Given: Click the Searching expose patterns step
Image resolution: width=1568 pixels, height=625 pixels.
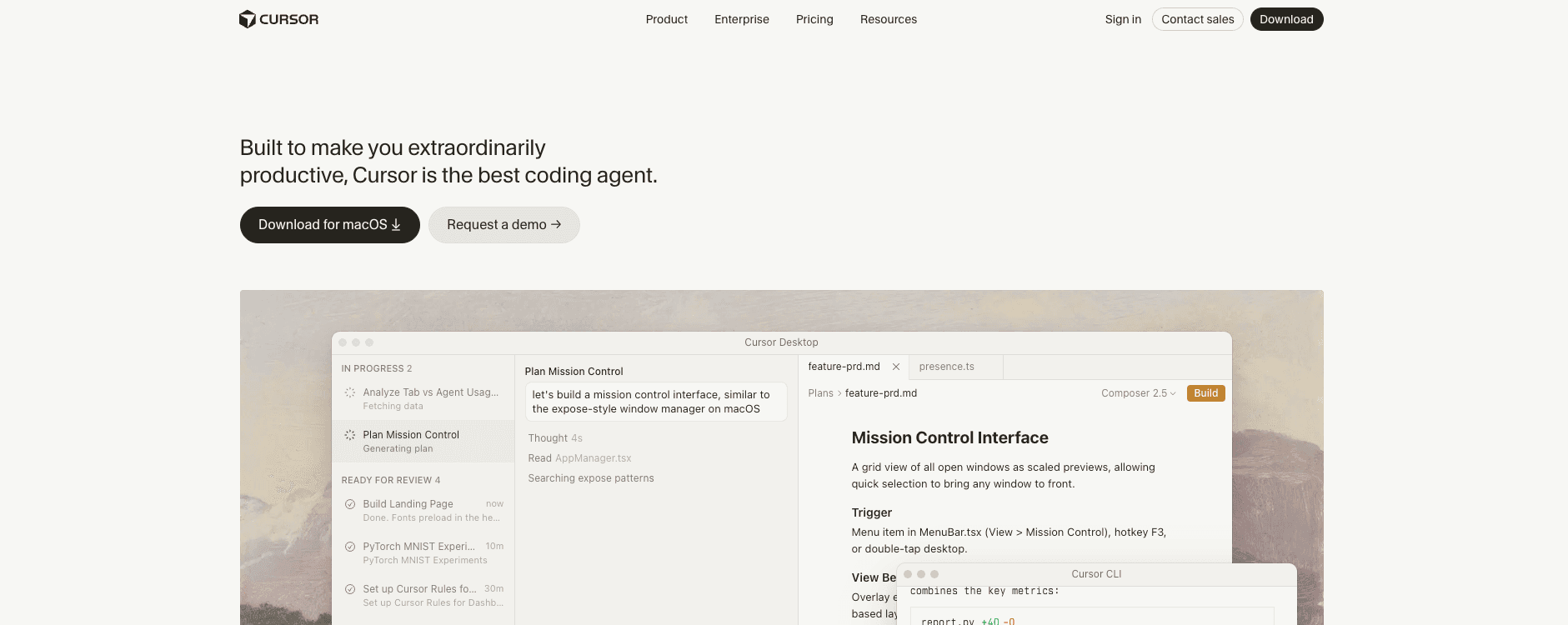Looking at the screenshot, I should pos(590,478).
